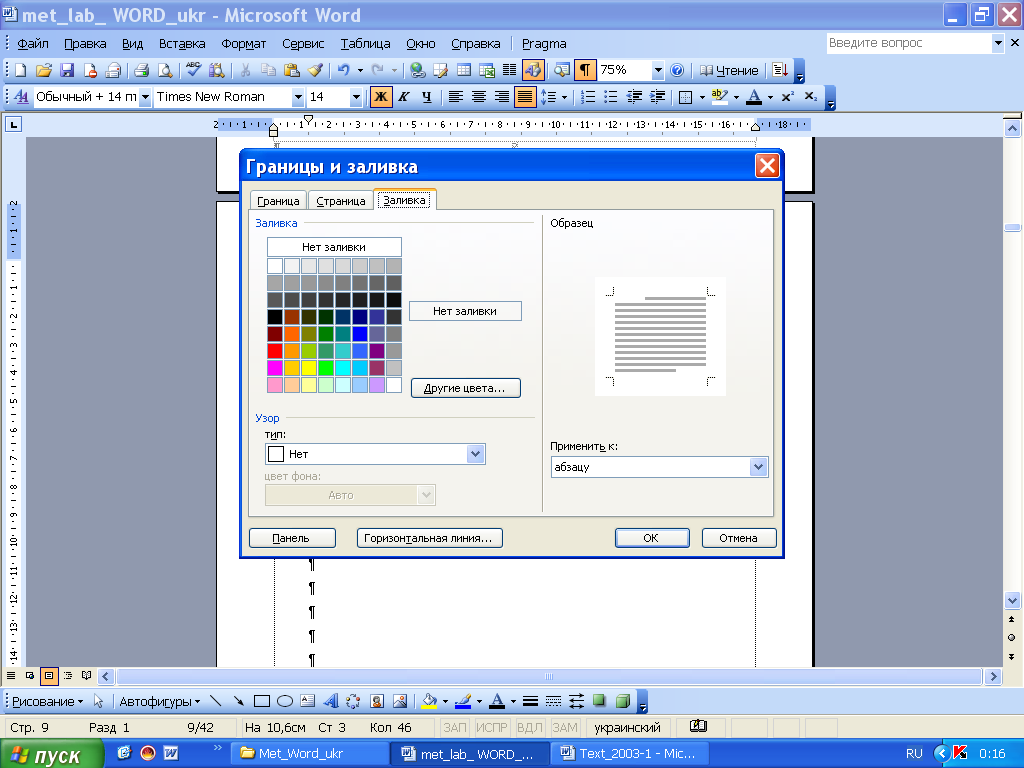Click the Numbered list icon
Viewport: 1024px width, 768px height.
pyautogui.click(x=588, y=97)
